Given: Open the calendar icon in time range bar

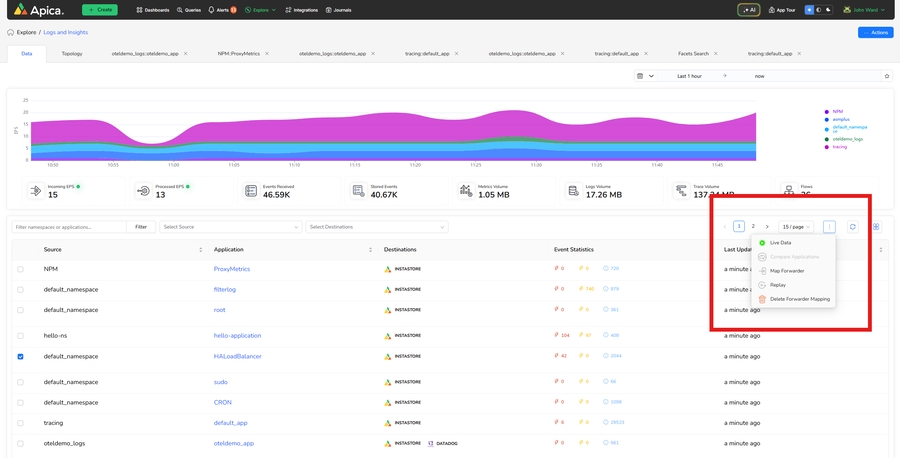Looking at the screenshot, I should [x=640, y=76].
